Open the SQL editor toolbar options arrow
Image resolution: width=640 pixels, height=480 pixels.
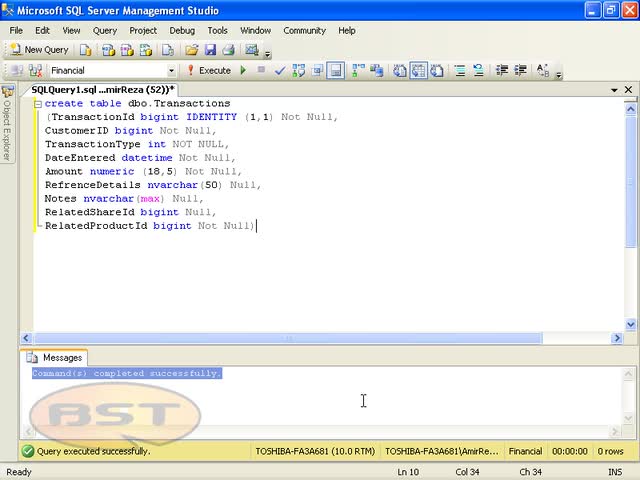559,74
